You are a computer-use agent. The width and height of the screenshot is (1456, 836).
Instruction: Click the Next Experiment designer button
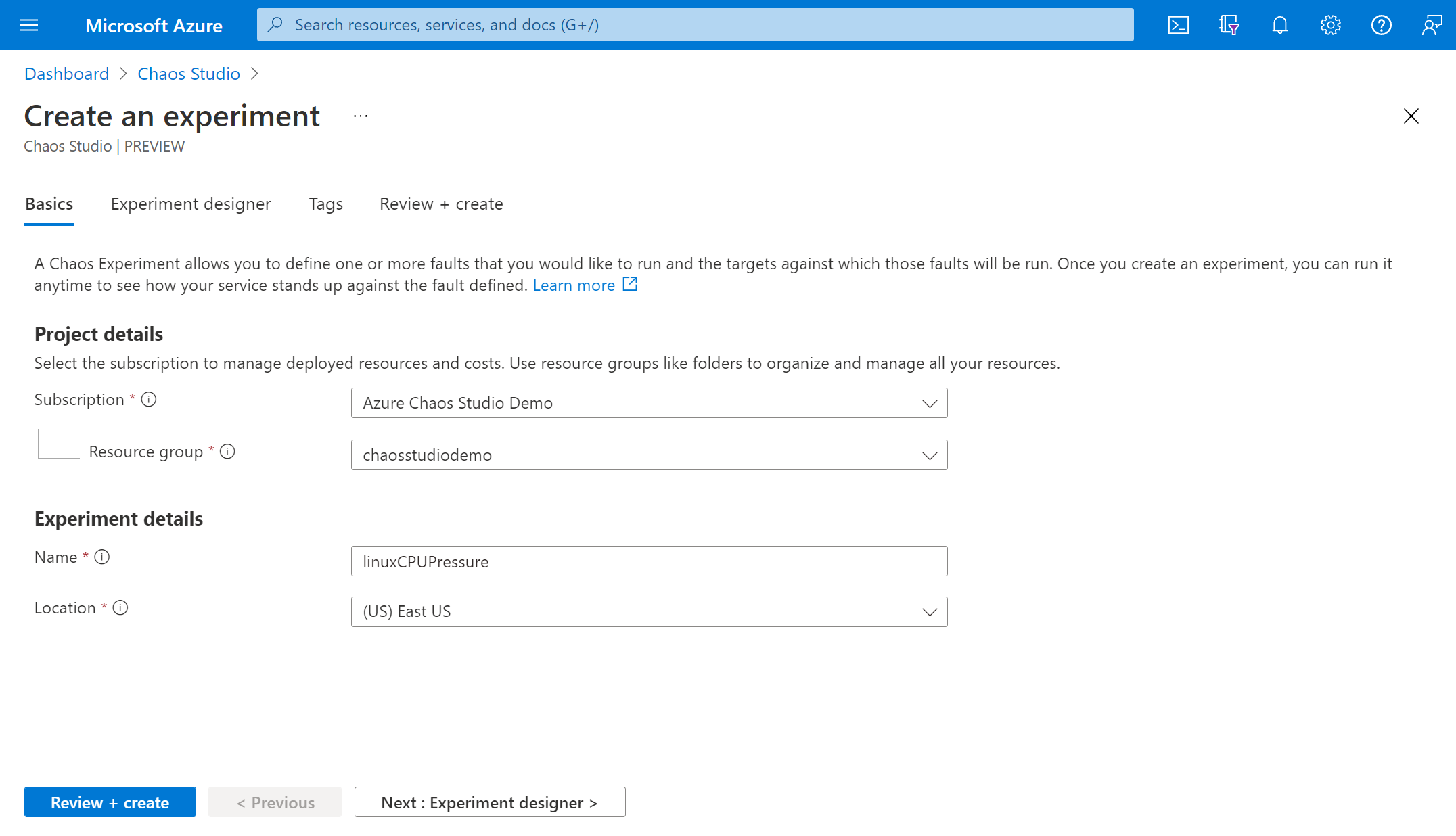click(490, 801)
